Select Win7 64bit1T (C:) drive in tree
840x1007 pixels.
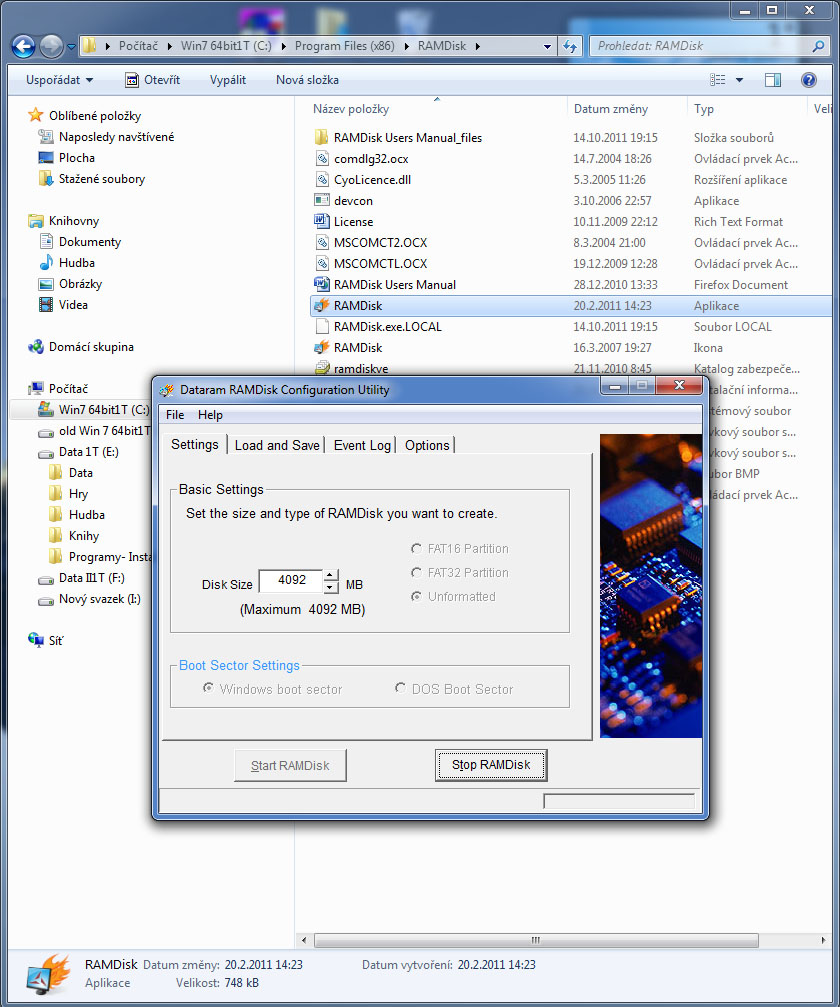(93, 410)
